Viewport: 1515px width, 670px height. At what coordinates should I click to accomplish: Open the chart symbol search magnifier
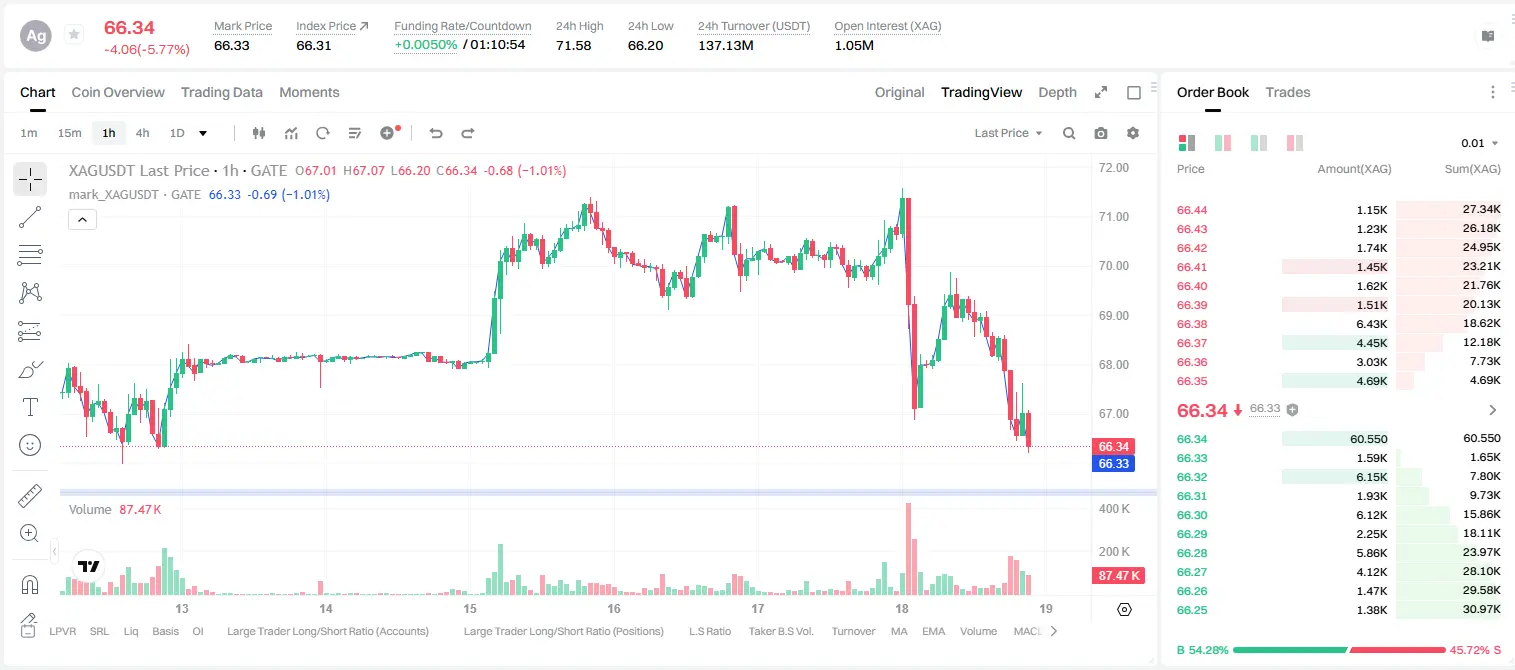click(1069, 133)
